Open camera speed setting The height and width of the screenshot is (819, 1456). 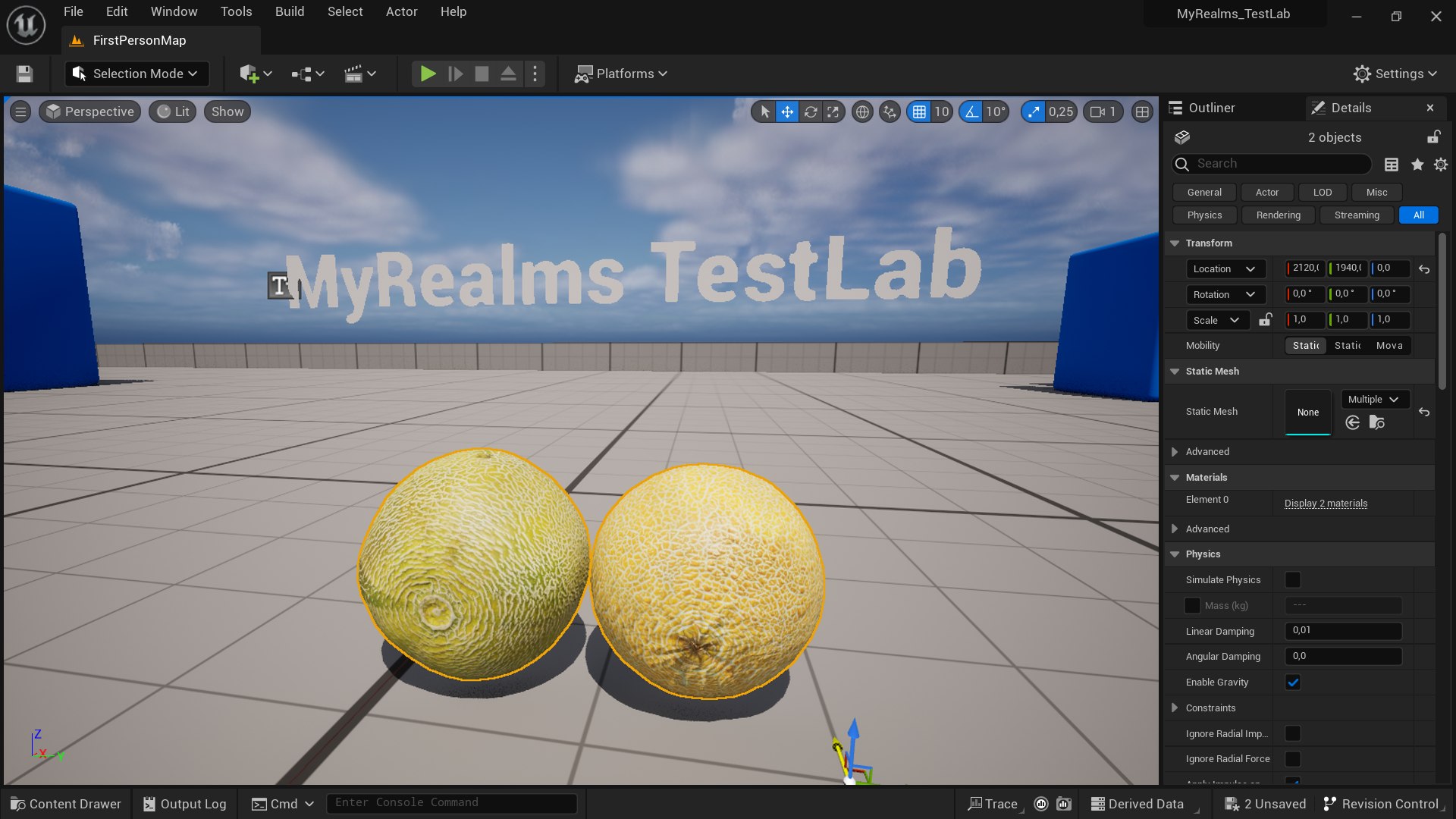[x=1103, y=111]
